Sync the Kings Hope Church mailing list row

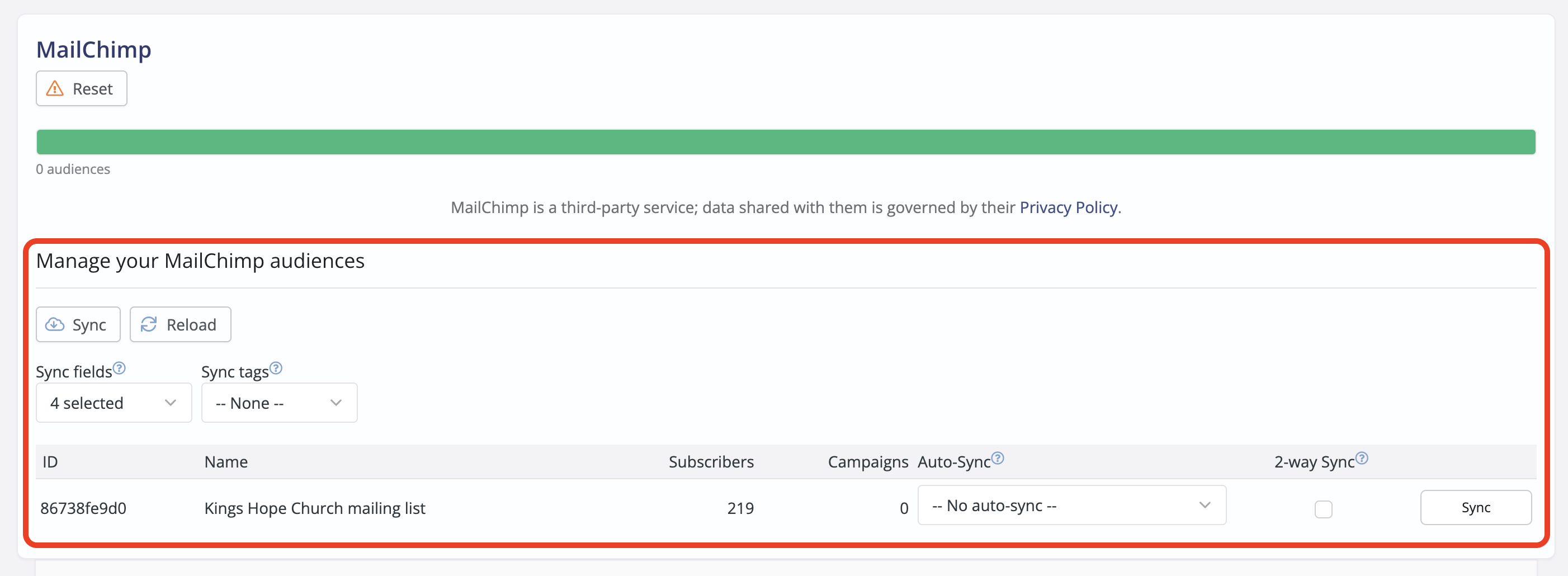click(1476, 507)
